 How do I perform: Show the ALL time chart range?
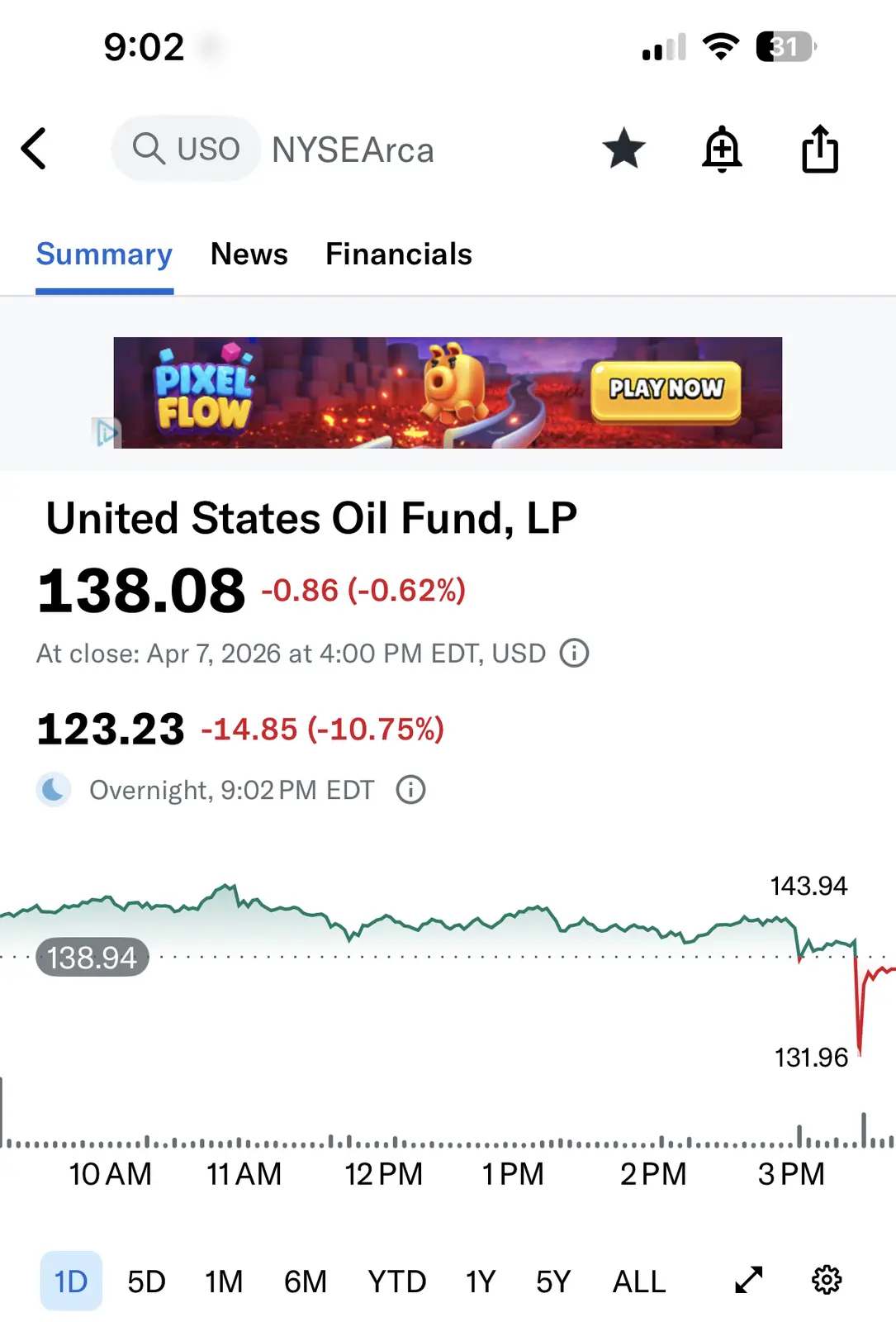[638, 1282]
